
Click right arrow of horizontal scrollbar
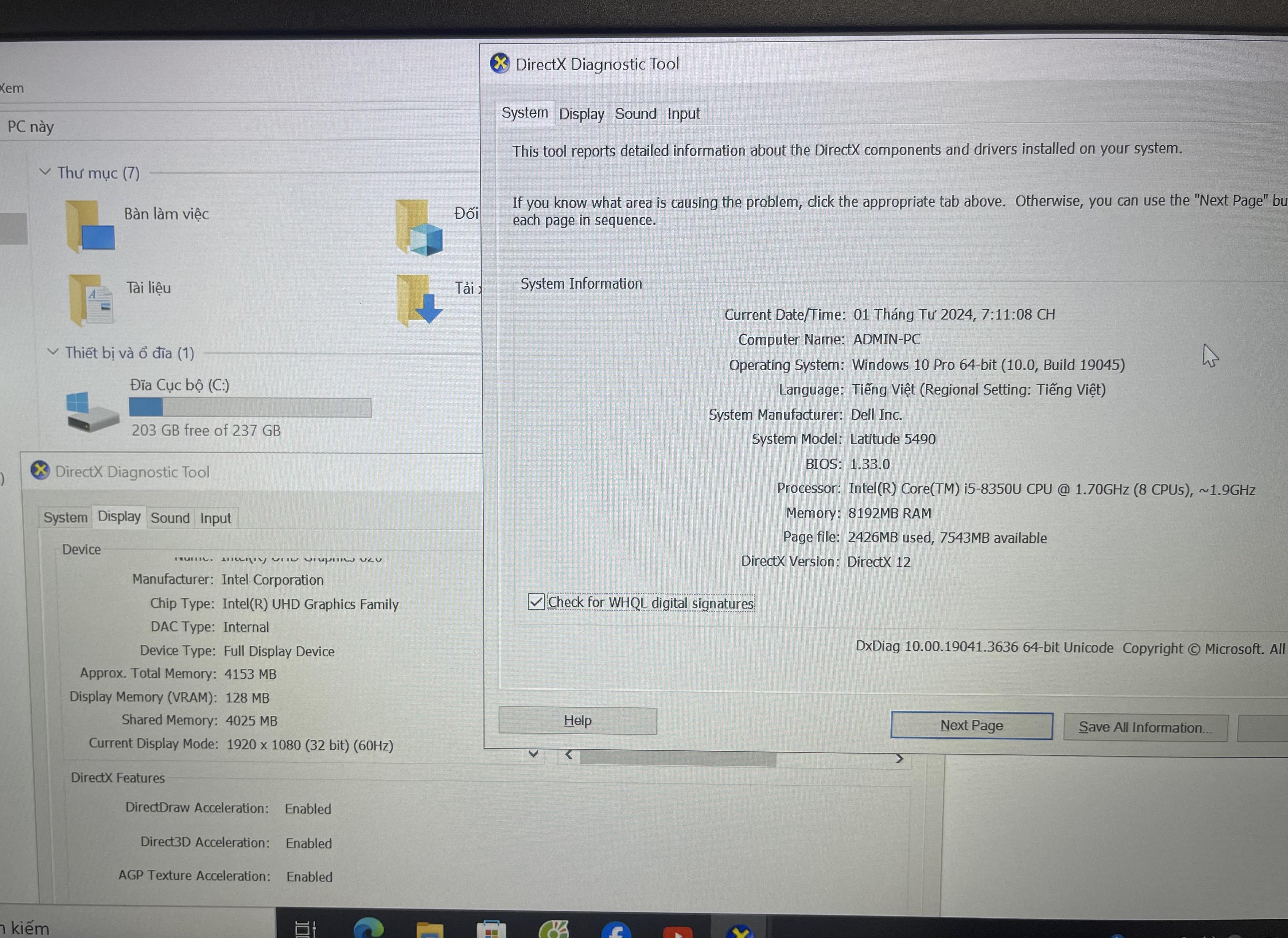click(899, 759)
